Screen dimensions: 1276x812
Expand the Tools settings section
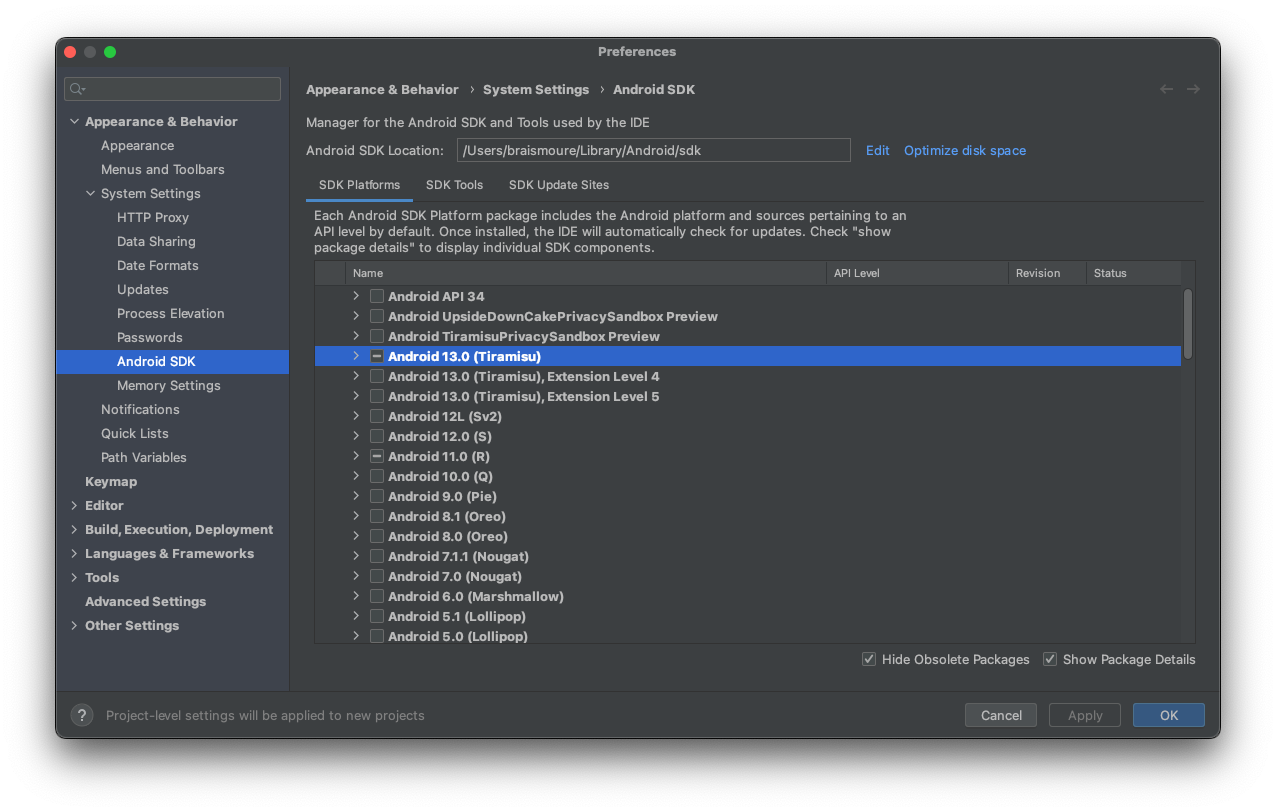74,577
